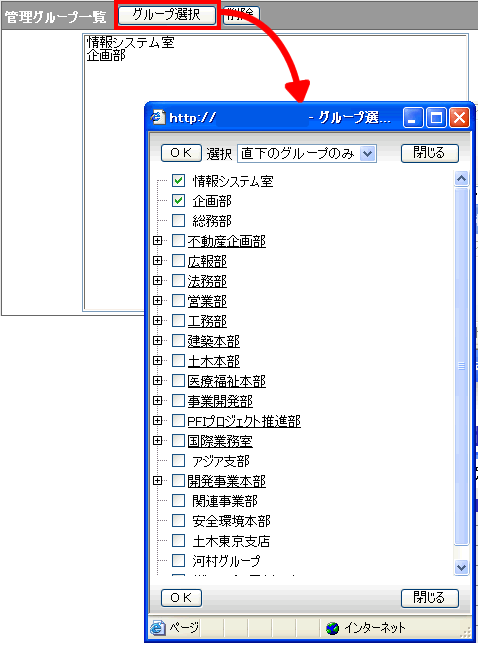
Task: Minimize the グループ選択 popup window
Action: tap(413, 118)
